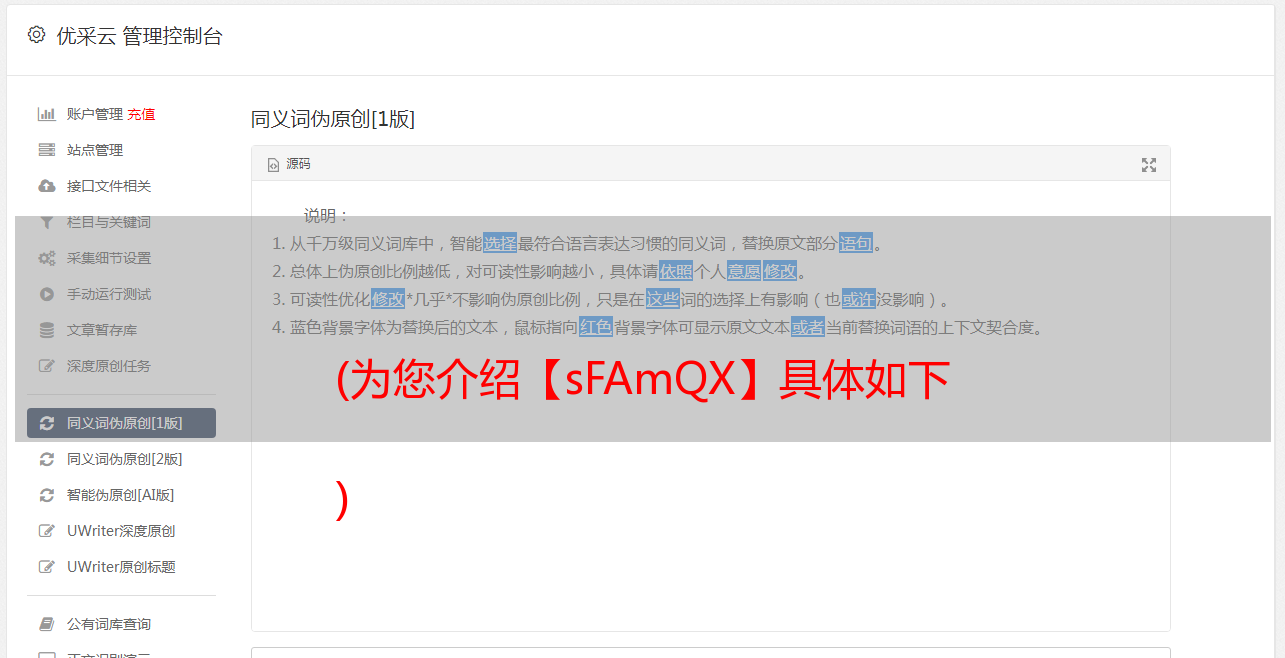
Task: Click the book icon beside 公有词库查询
Action: tap(46, 624)
